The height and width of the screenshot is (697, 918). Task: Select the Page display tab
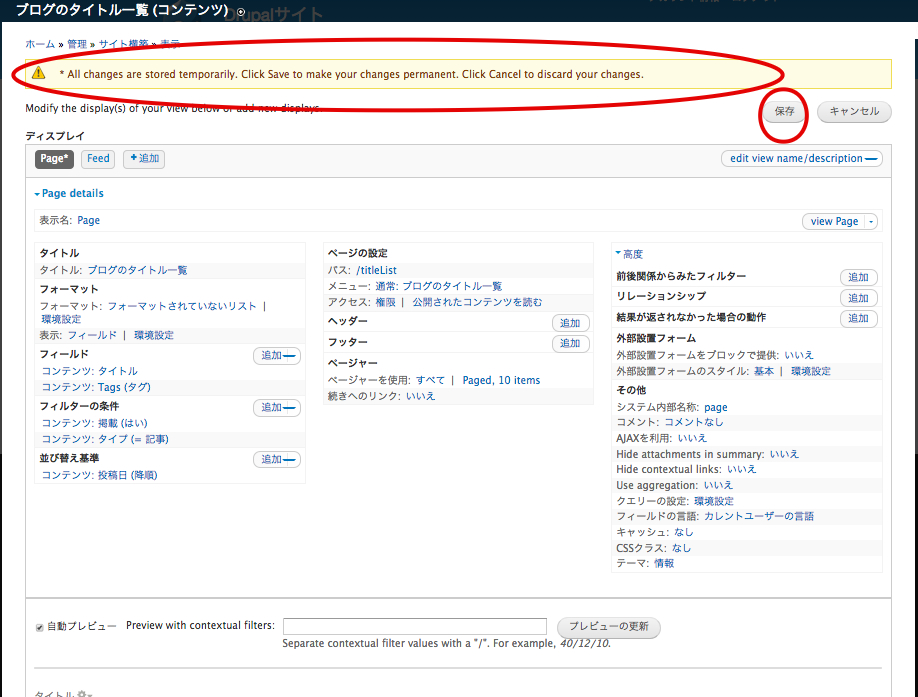pyautogui.click(x=53, y=158)
